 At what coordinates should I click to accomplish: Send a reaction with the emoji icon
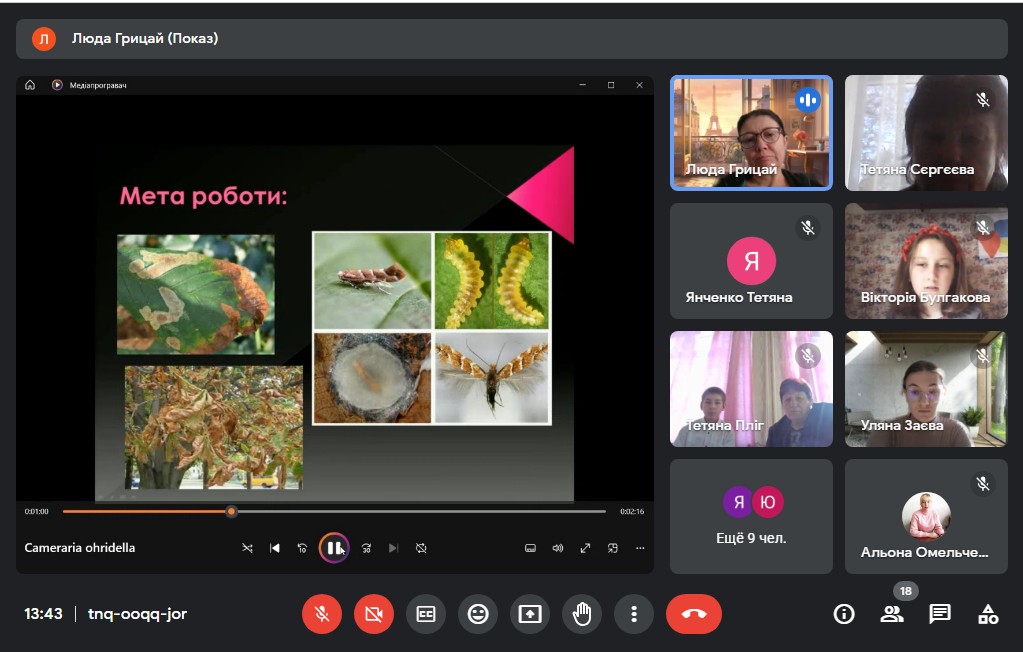[x=478, y=614]
